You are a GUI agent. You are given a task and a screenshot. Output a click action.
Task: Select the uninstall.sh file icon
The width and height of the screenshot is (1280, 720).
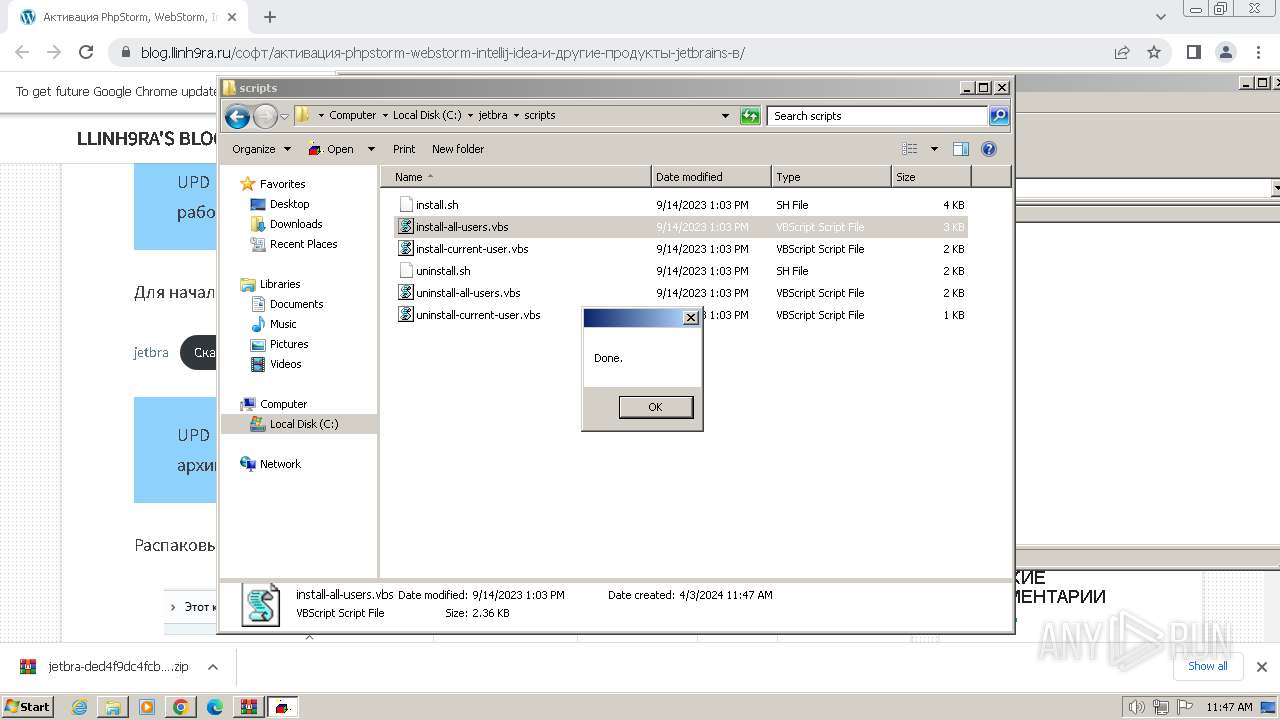click(x=406, y=271)
